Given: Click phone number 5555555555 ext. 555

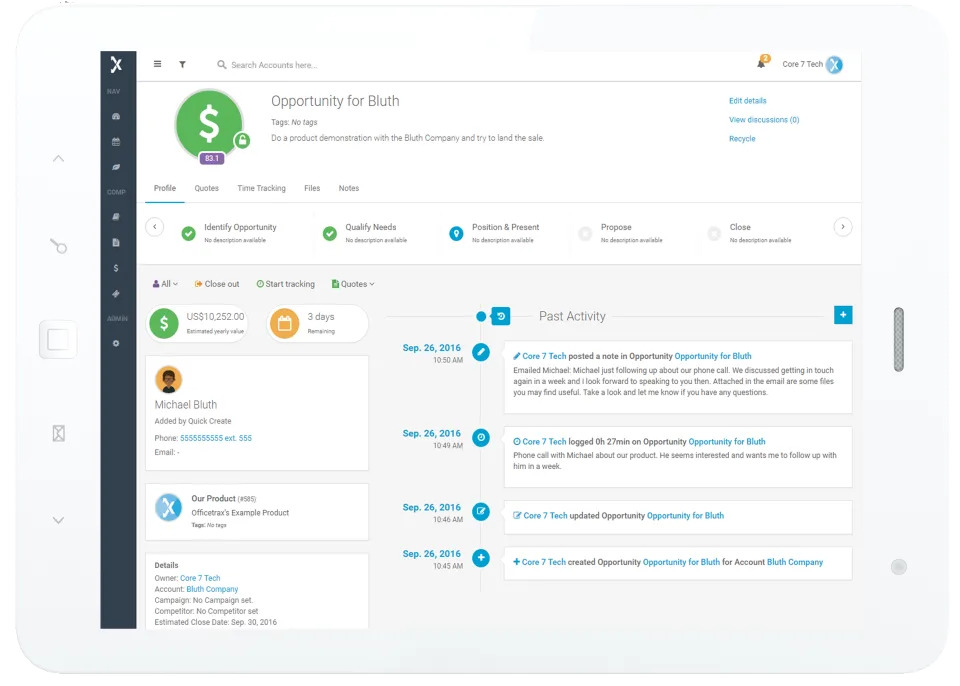Looking at the screenshot, I should pyautogui.click(x=216, y=438).
